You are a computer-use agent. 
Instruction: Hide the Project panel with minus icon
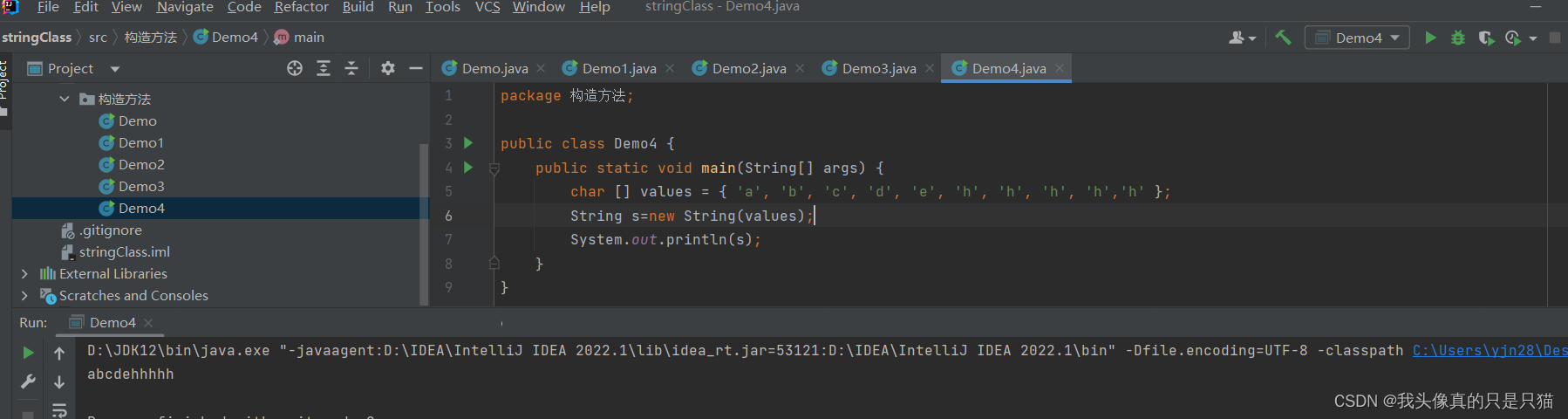coord(416,68)
